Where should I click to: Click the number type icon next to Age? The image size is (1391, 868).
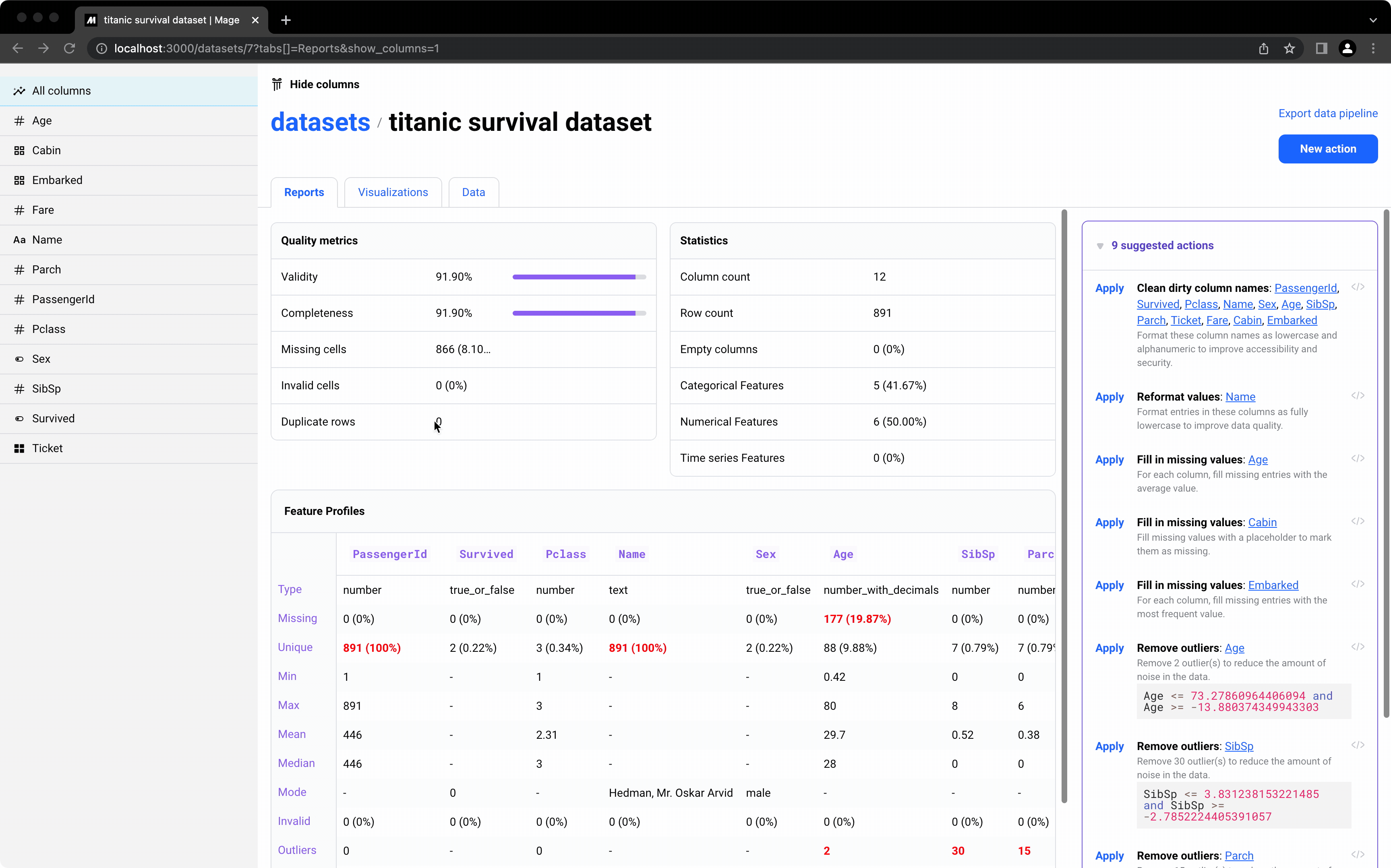(19, 120)
